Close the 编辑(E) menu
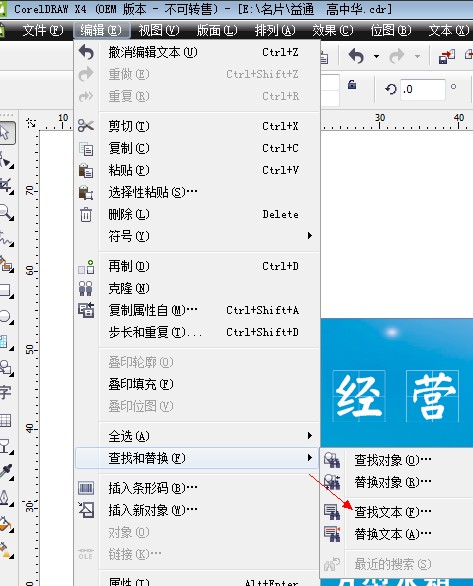This screenshot has width=473, height=586. (101, 30)
